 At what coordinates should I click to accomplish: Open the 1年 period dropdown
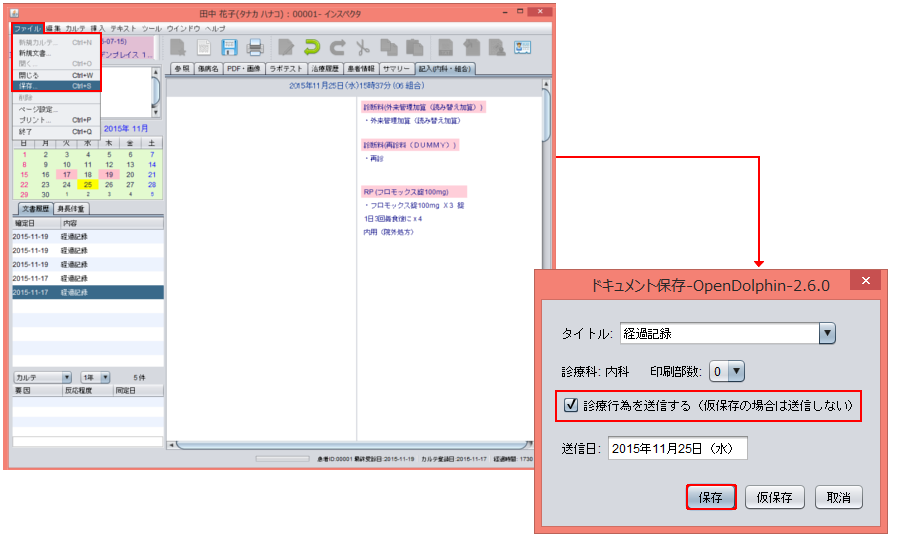95,377
